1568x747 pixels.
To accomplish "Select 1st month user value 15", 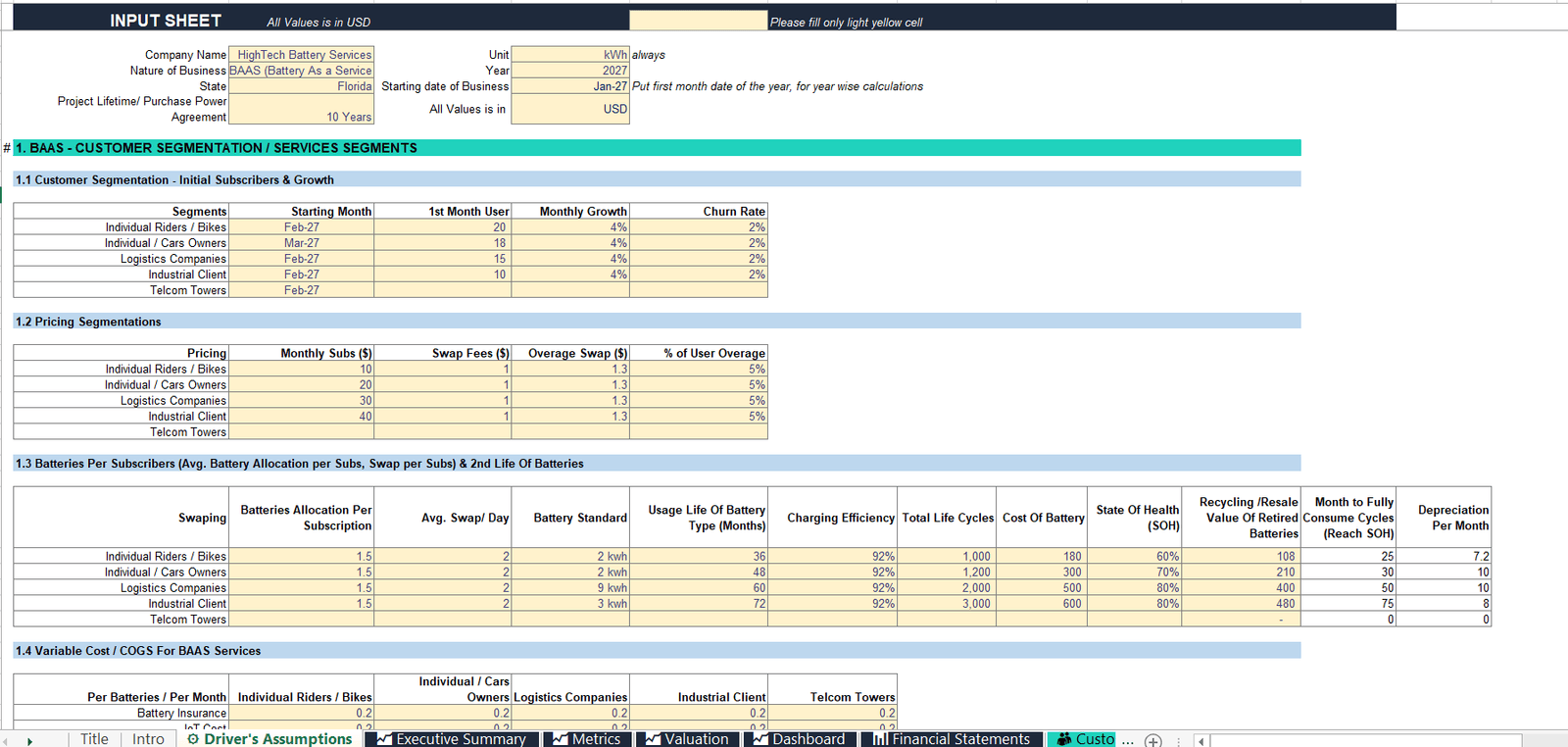I will [x=443, y=259].
